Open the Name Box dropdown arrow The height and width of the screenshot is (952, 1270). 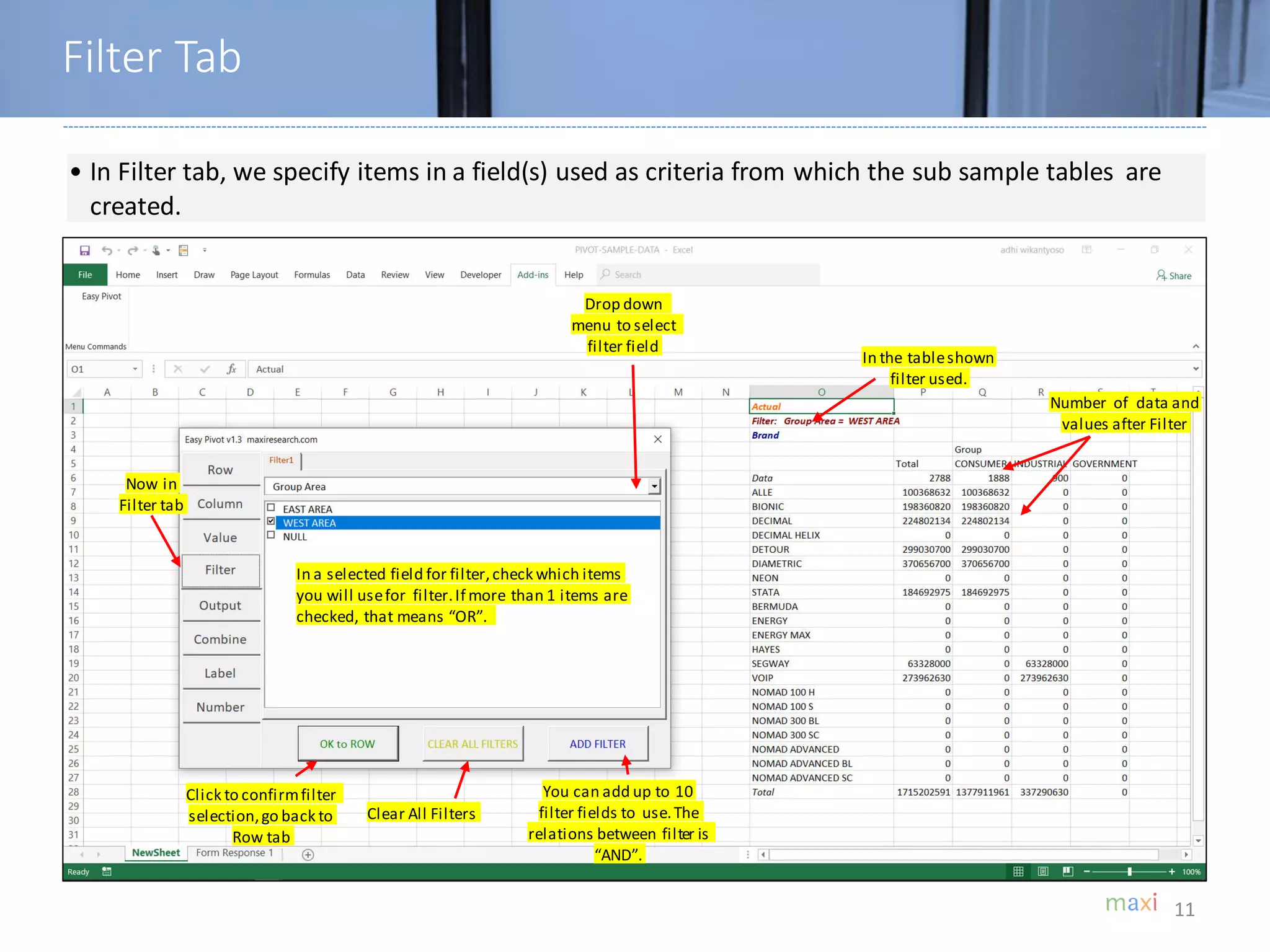[135, 369]
